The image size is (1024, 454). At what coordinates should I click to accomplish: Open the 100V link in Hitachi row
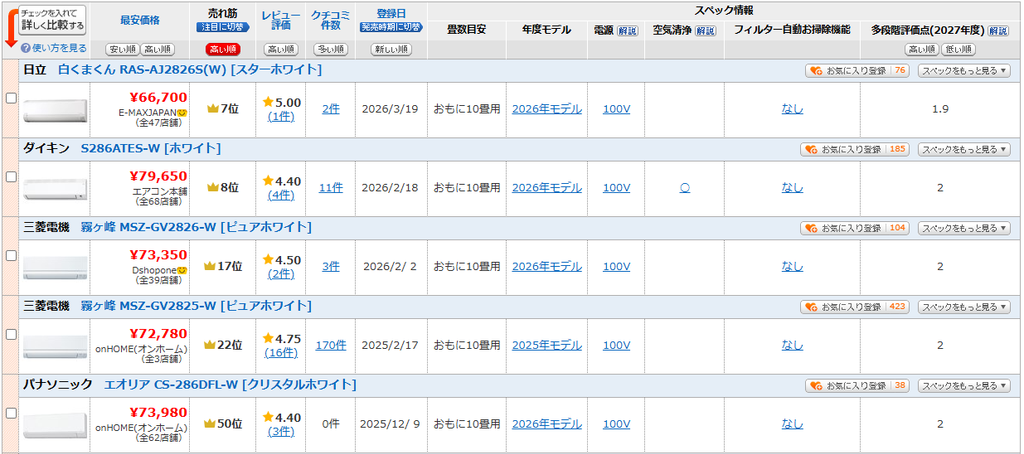[x=616, y=109]
